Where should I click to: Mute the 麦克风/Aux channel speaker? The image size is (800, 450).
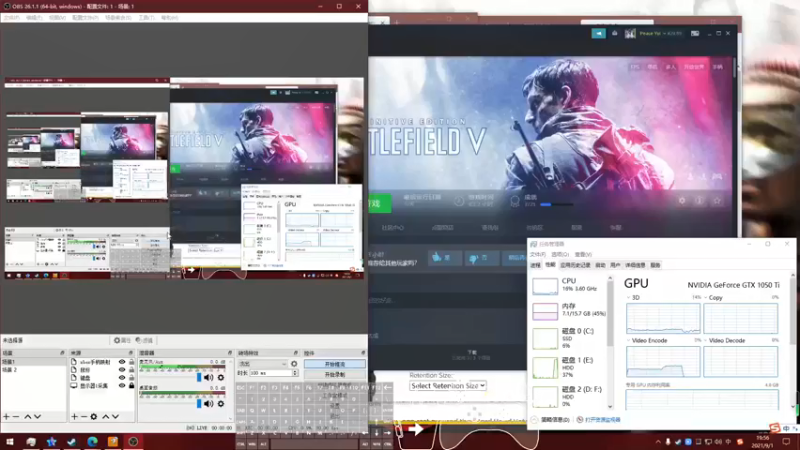(x=208, y=378)
